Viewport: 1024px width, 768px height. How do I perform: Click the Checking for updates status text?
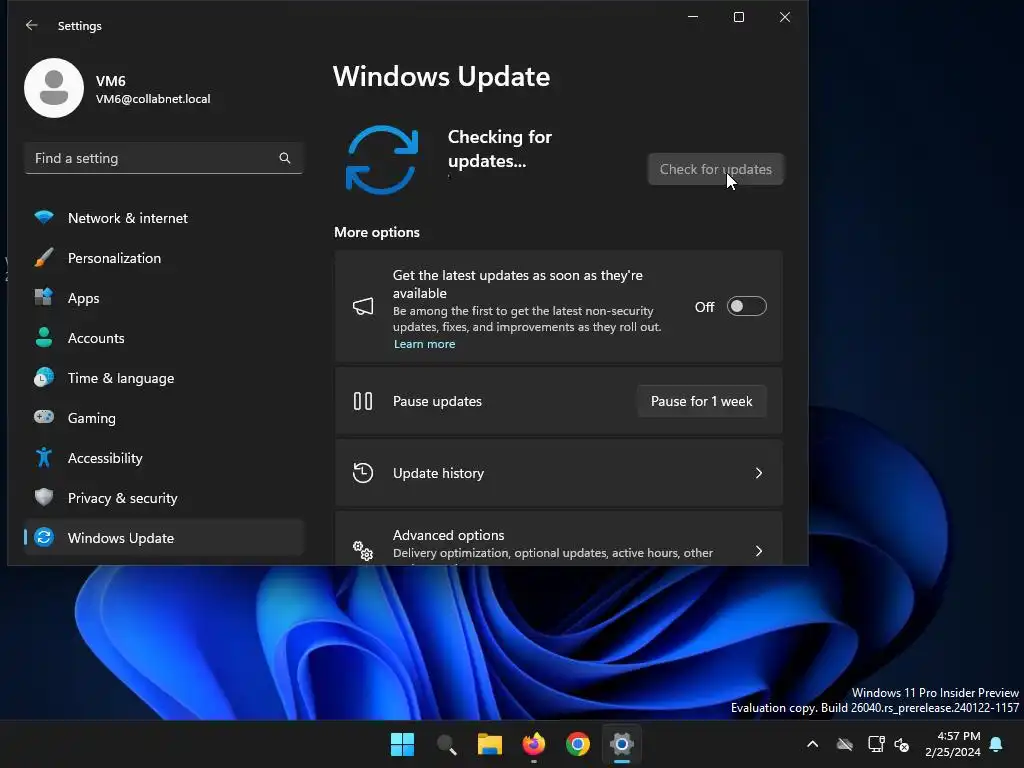point(500,149)
